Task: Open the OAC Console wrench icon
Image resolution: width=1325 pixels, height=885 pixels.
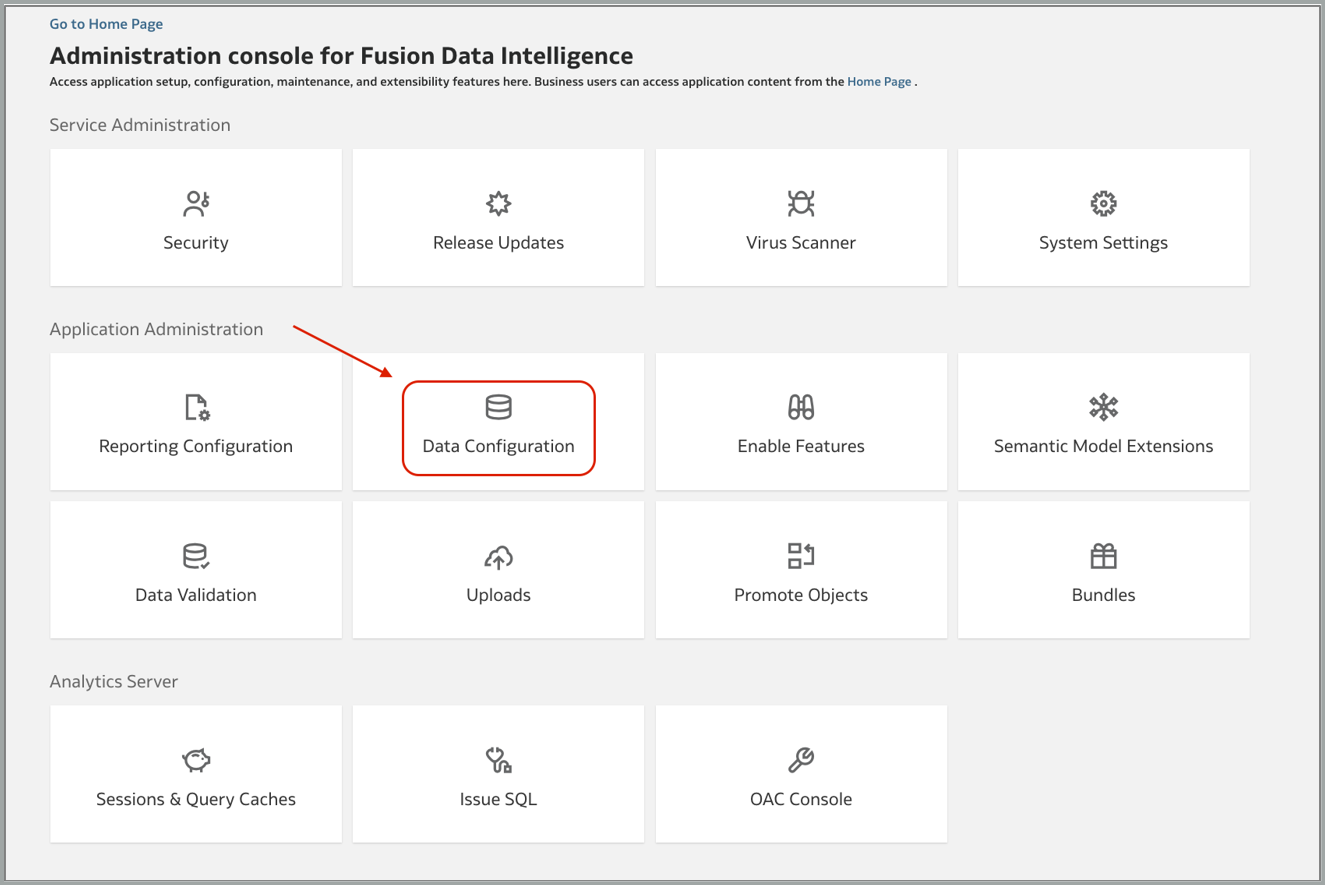Action: [x=800, y=760]
